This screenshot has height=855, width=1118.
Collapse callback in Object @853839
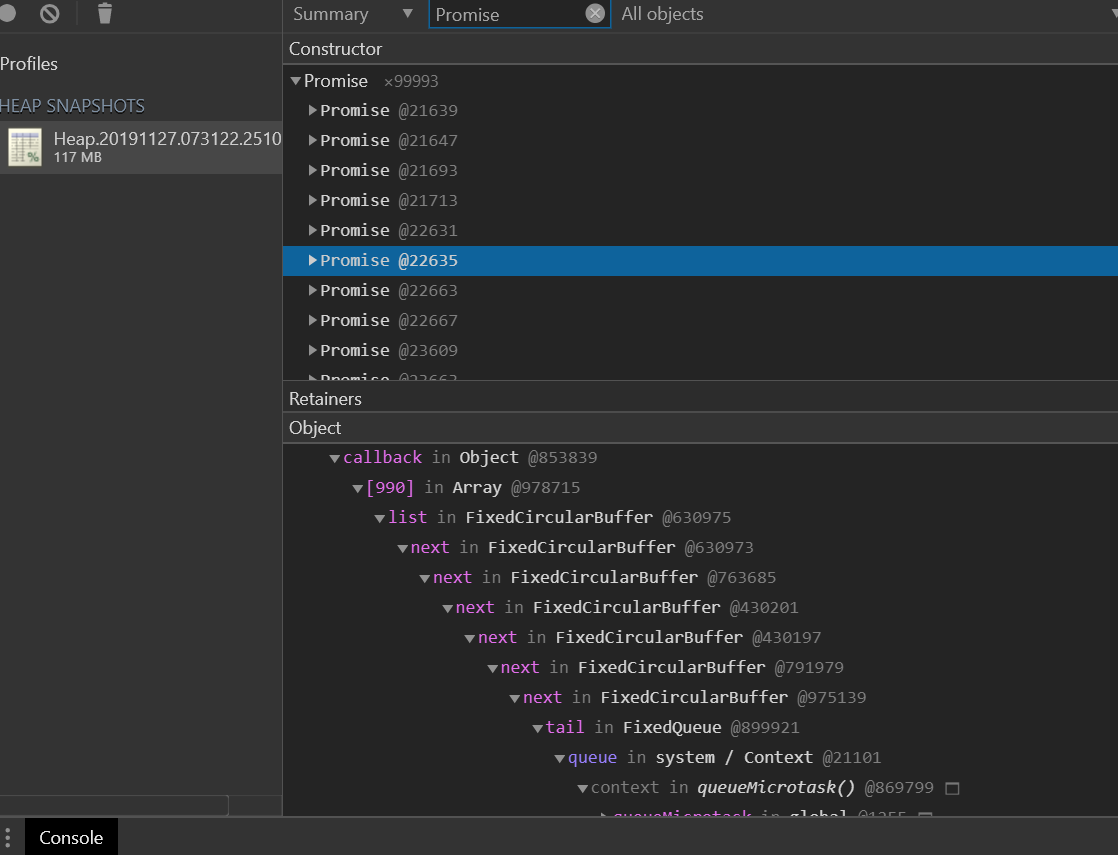(x=334, y=459)
